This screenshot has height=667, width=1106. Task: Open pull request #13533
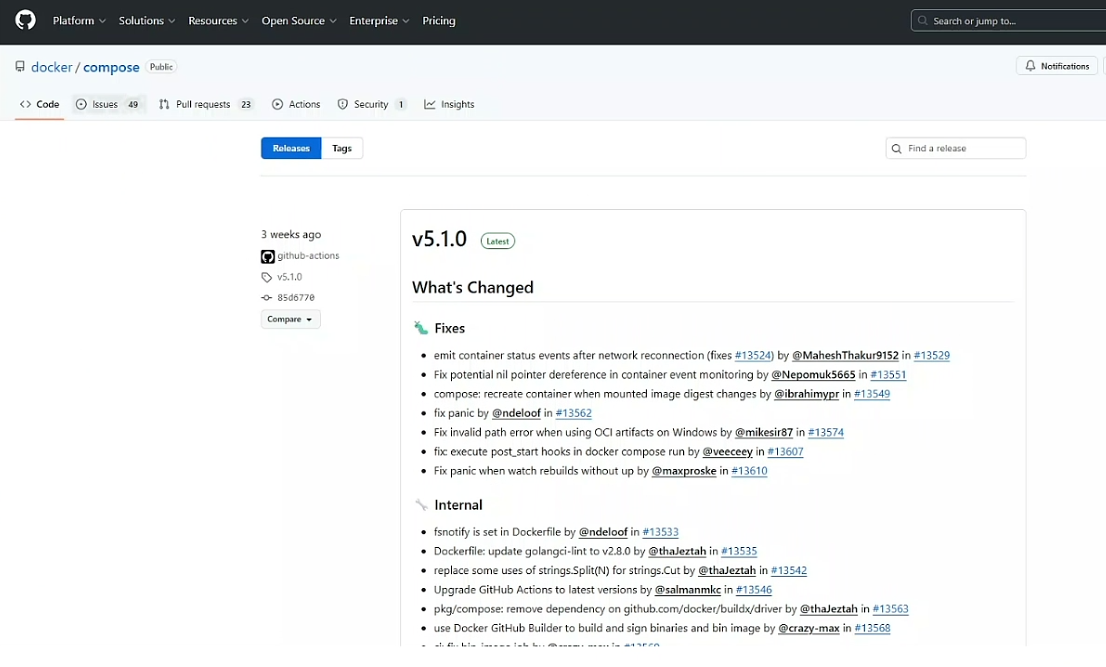[660, 532]
